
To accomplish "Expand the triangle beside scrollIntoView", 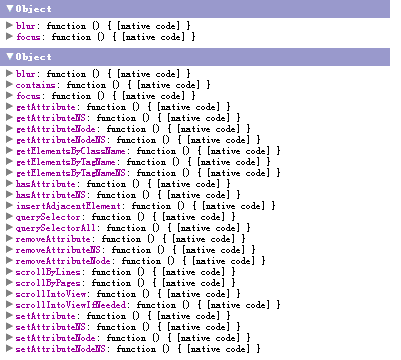I will 9,293.
